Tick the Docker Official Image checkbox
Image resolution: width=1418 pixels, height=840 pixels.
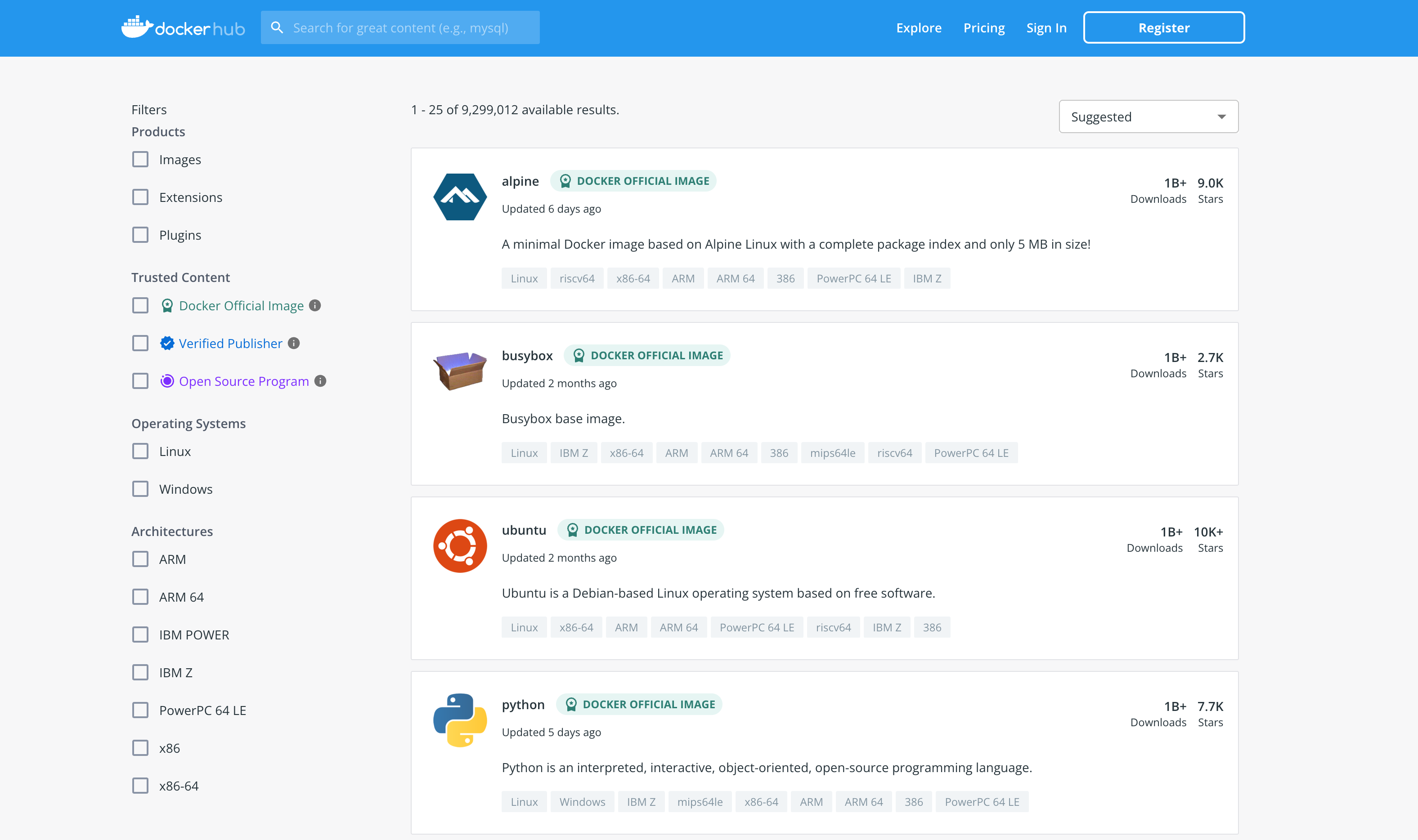point(140,306)
